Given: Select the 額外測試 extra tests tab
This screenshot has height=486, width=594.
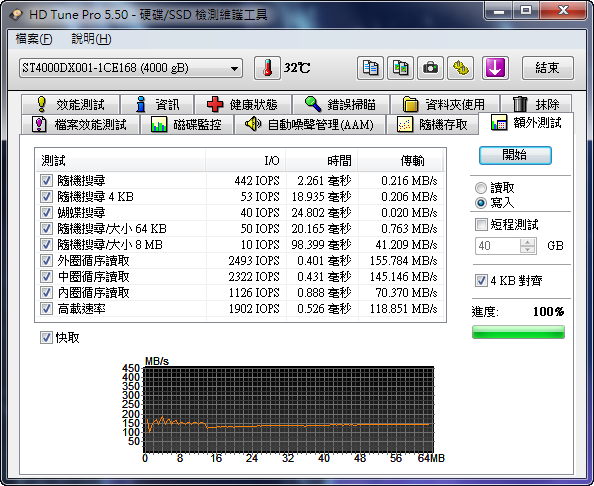Looking at the screenshot, I should [526, 123].
